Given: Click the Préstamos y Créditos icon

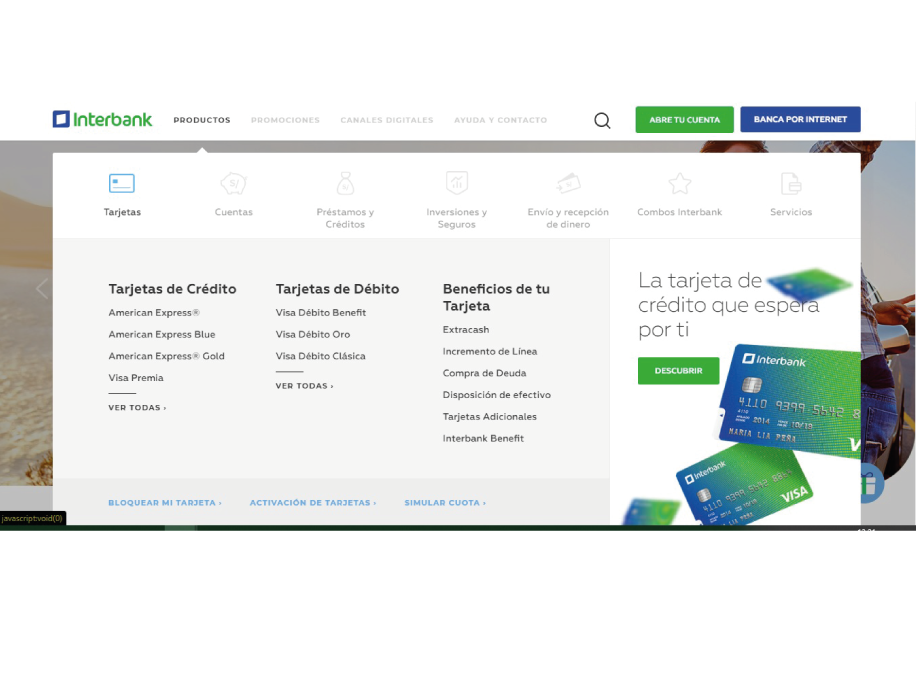Looking at the screenshot, I should tap(345, 184).
